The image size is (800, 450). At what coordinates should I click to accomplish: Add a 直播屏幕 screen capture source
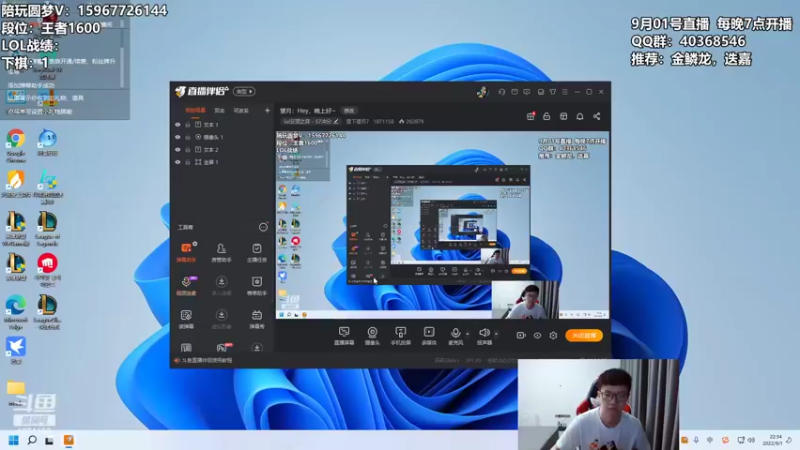click(344, 336)
